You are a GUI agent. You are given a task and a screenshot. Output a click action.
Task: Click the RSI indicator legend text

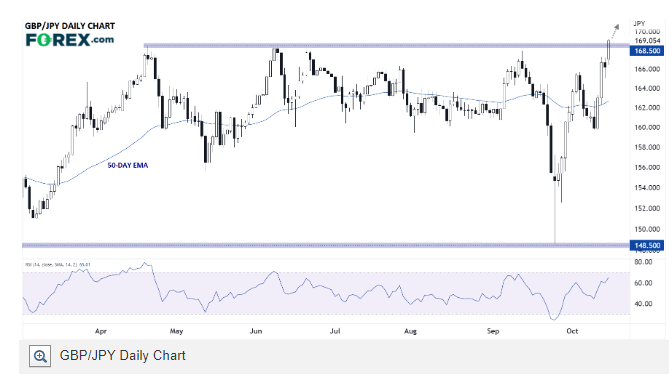[57, 265]
